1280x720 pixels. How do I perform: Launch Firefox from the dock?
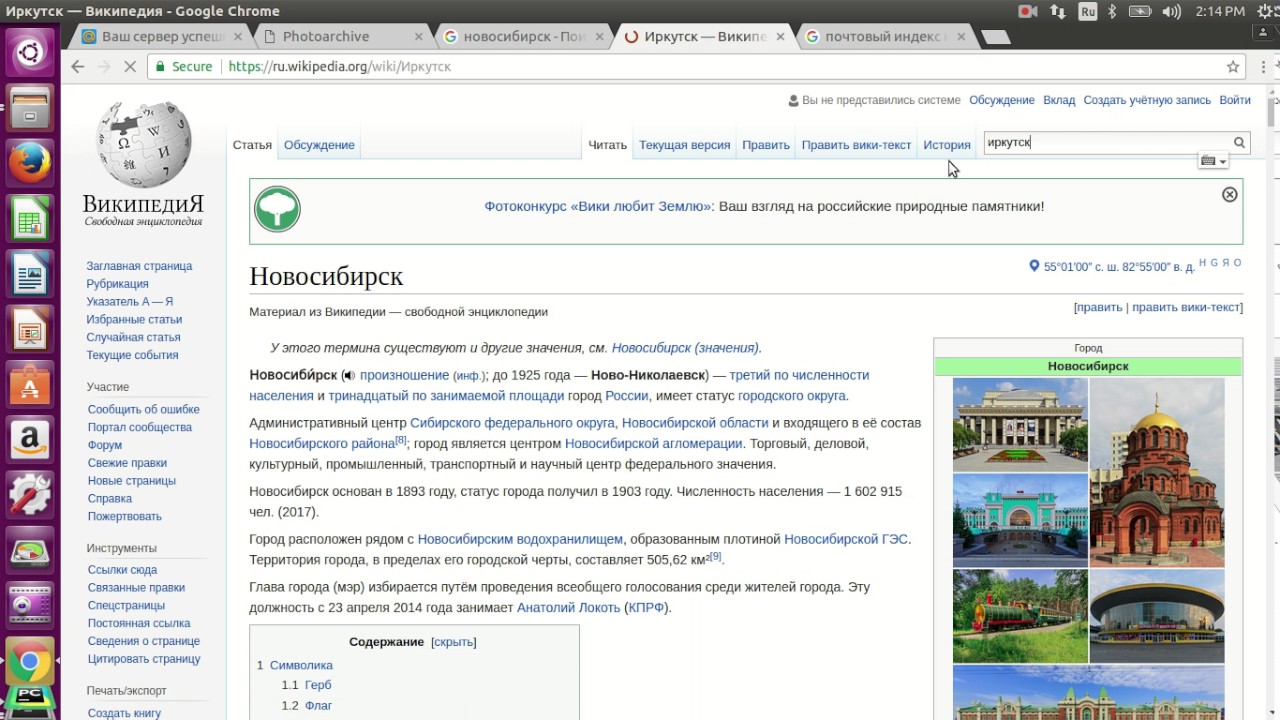point(29,161)
